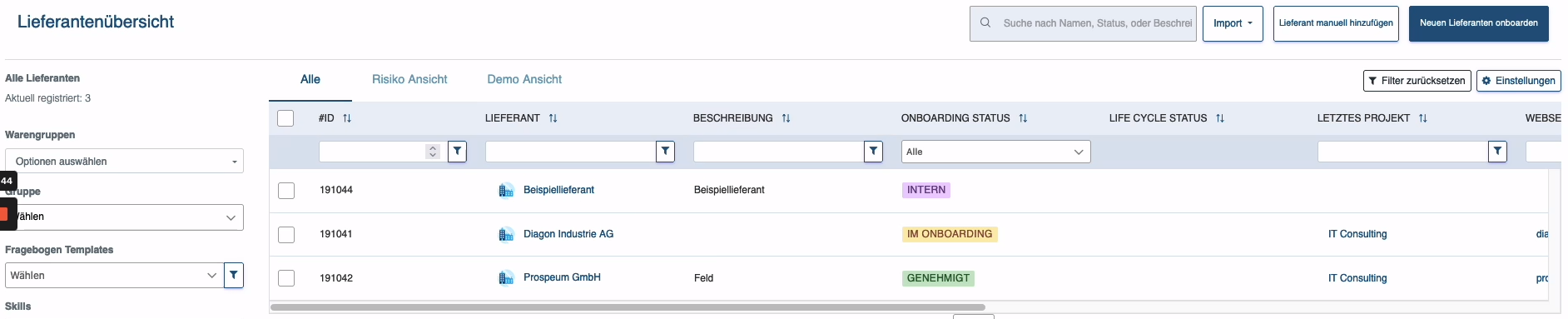Toggle the select-all checkbox in table header

[285, 118]
